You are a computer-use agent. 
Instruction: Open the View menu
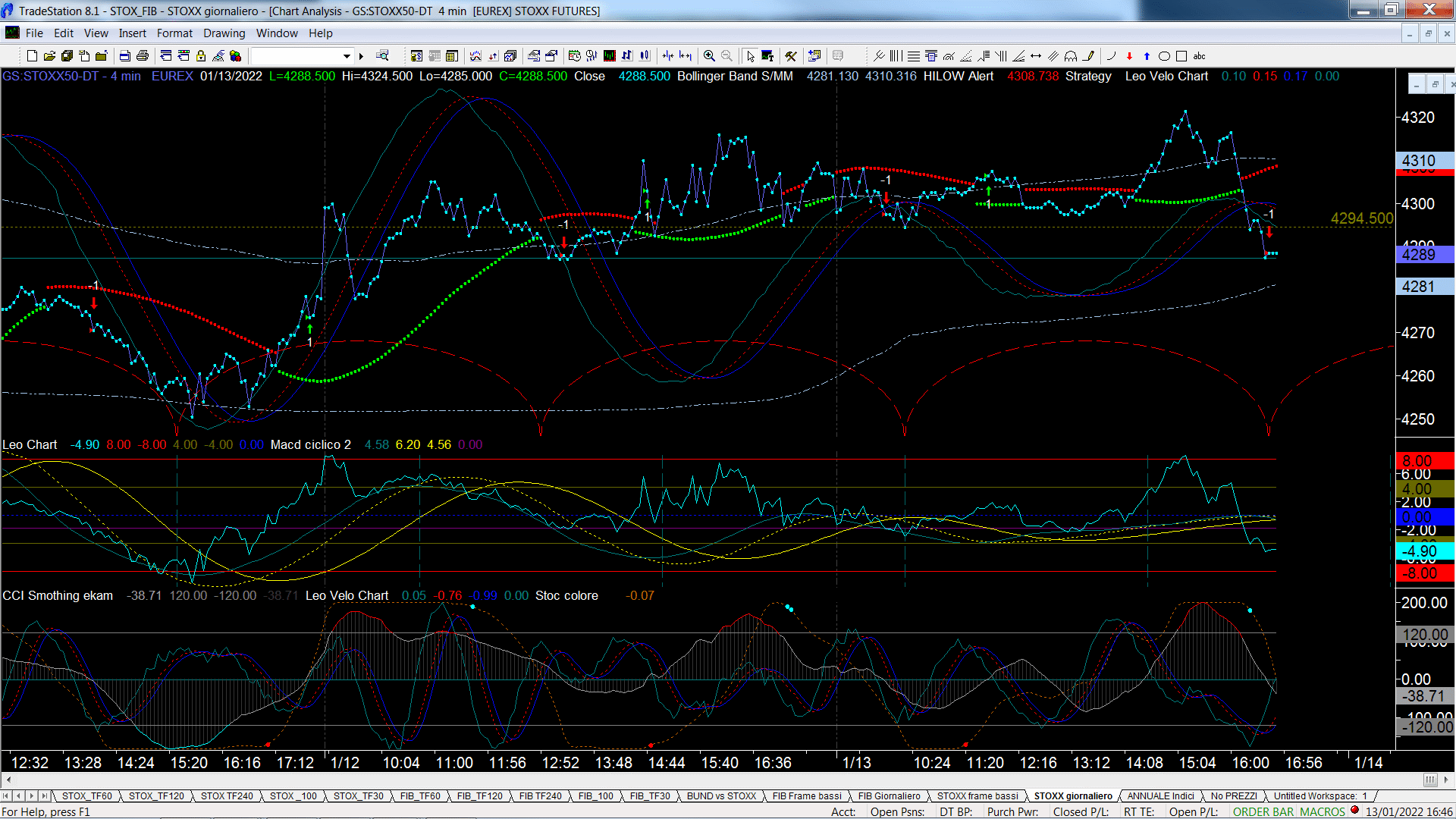click(96, 33)
